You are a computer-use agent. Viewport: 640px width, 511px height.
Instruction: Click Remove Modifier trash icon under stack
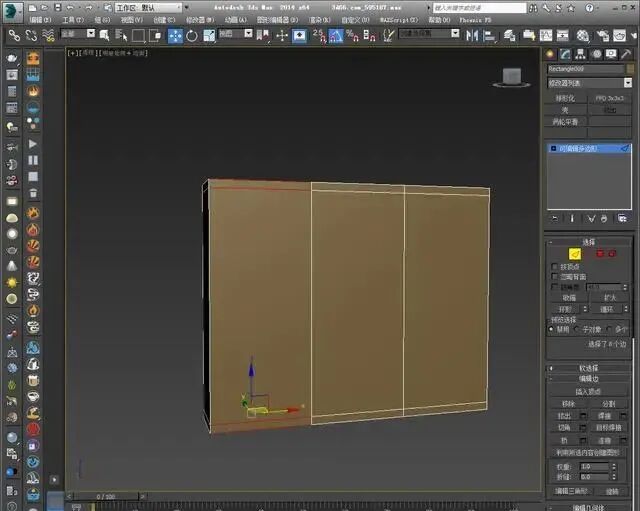[604, 219]
